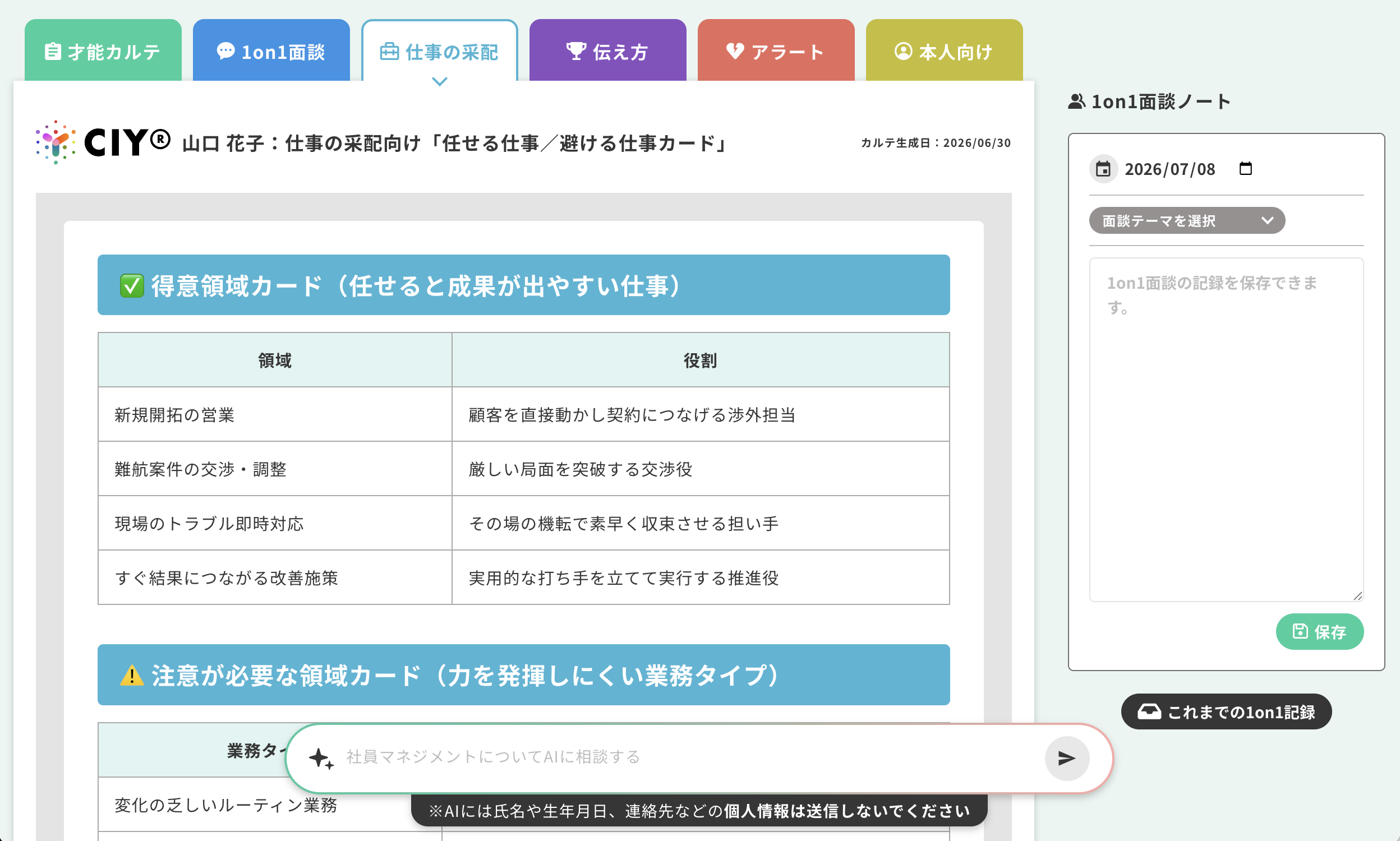1400x841 pixels.
Task: Click the person icon on 本人向け tab
Action: (x=904, y=51)
